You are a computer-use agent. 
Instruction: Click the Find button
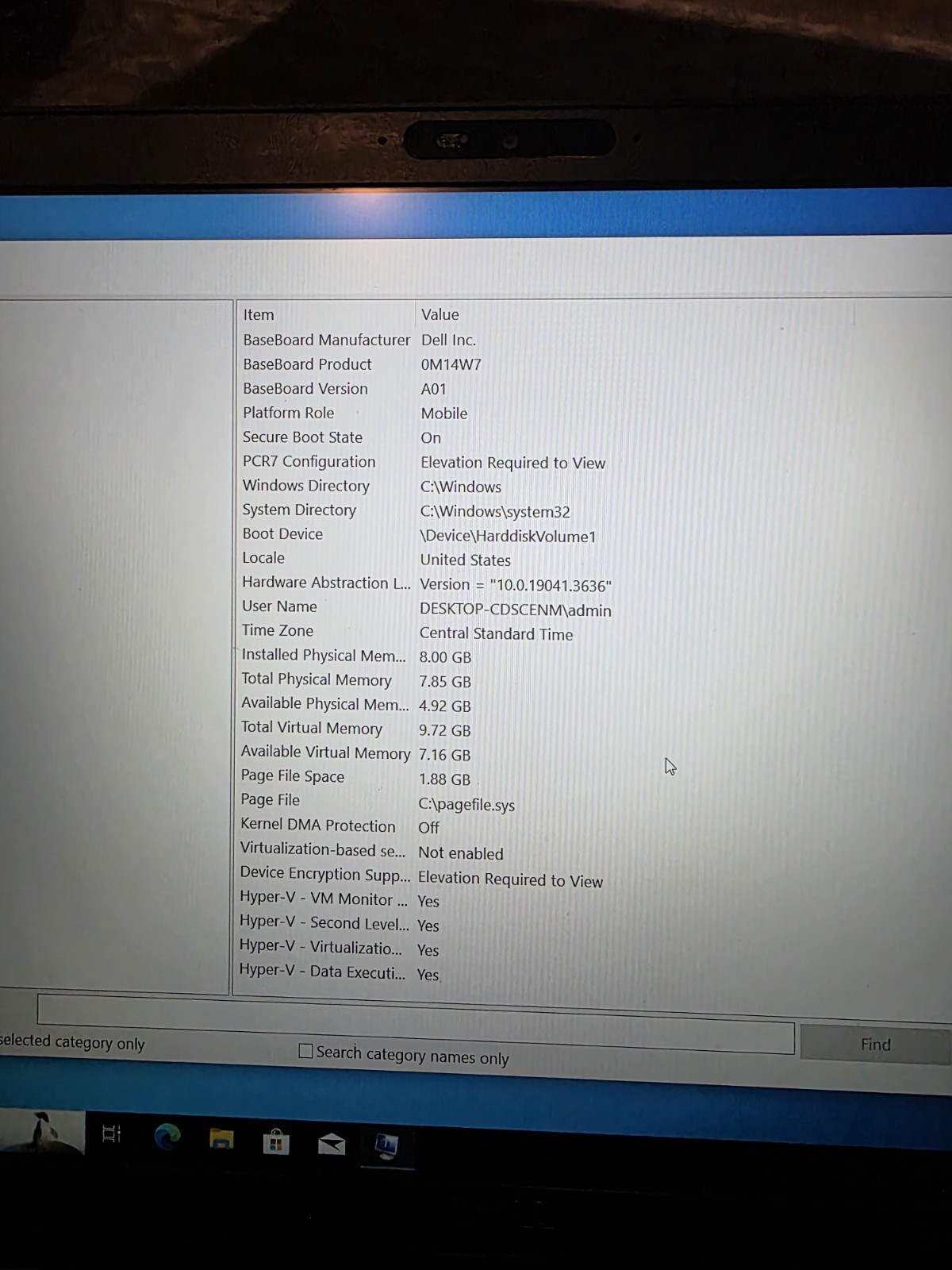coord(876,1045)
